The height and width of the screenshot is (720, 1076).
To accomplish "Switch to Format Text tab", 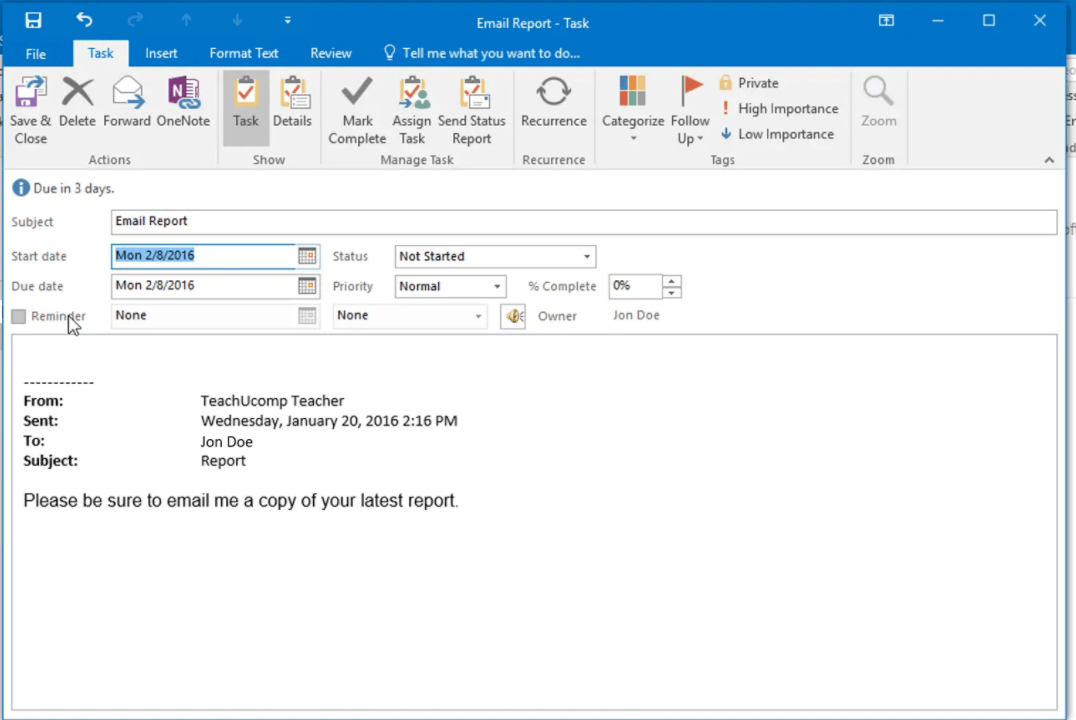I will [244, 53].
